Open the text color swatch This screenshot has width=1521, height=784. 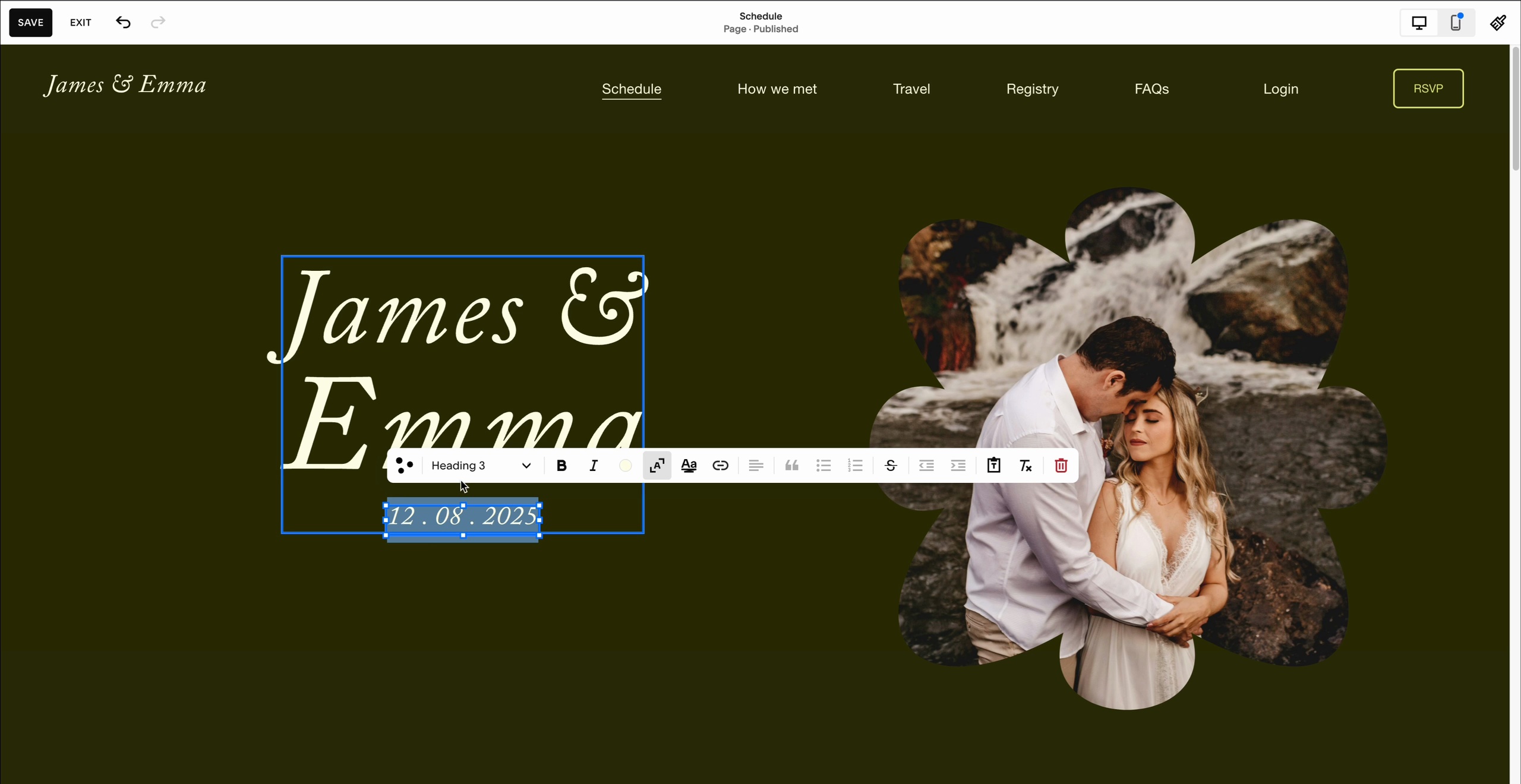[625, 466]
